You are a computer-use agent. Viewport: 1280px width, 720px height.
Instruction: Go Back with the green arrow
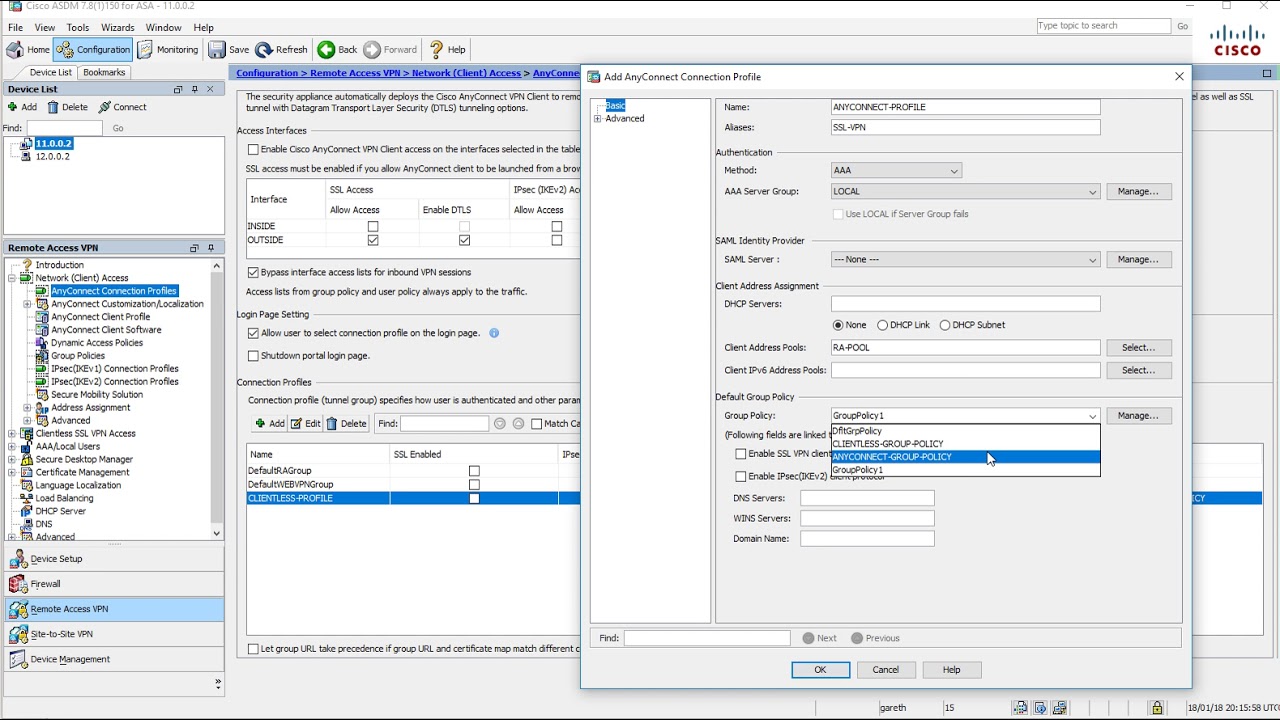pyautogui.click(x=338, y=49)
